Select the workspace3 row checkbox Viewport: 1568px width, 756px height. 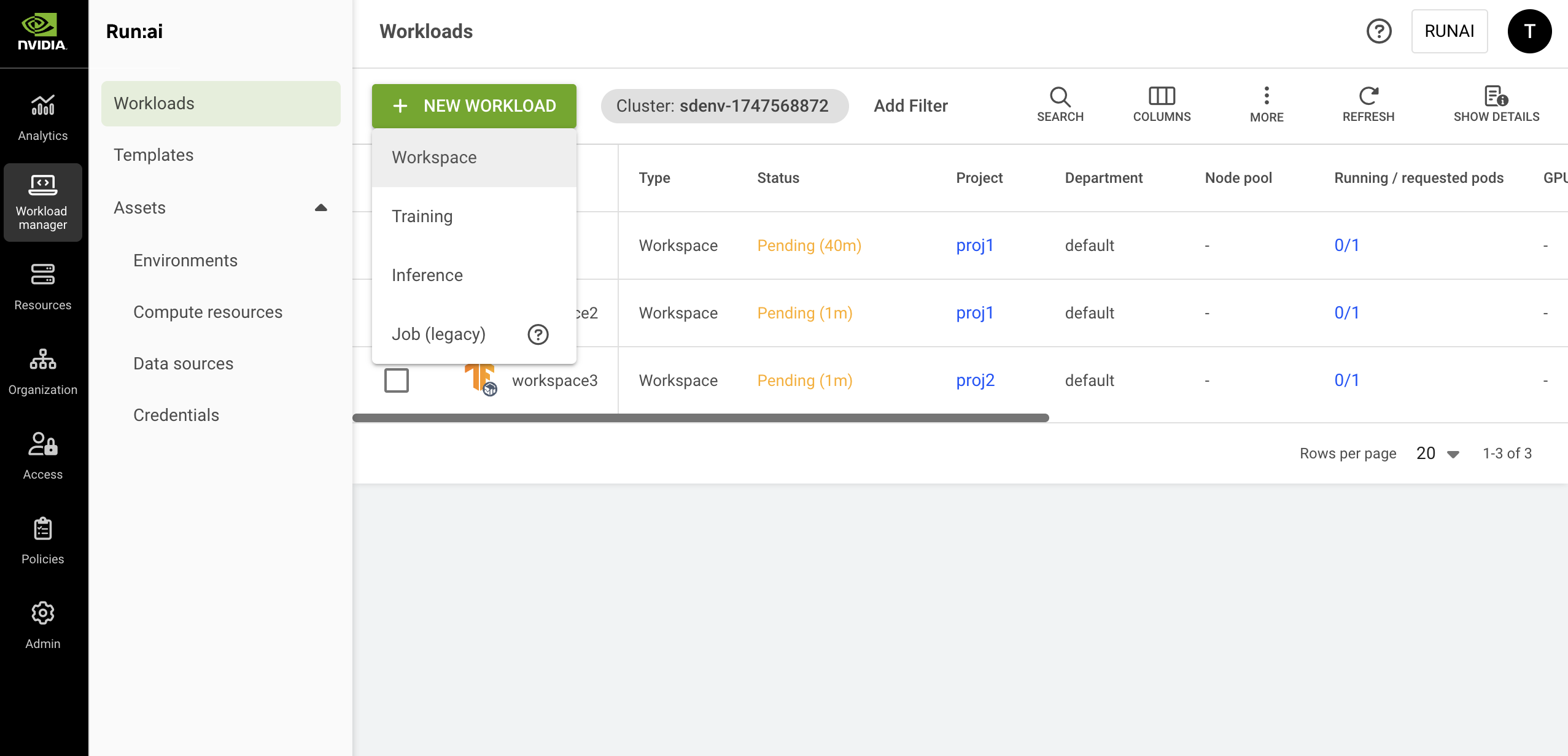pos(397,380)
